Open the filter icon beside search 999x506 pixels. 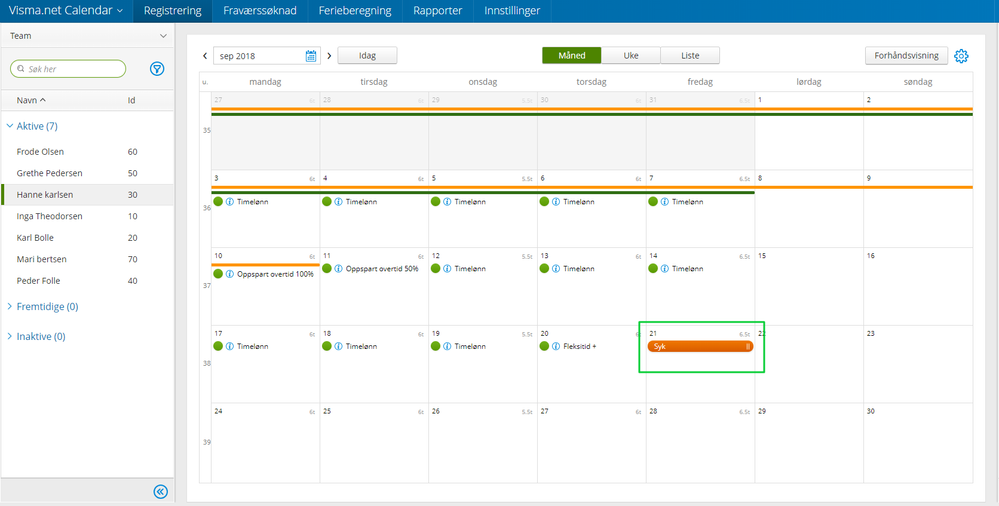157,69
